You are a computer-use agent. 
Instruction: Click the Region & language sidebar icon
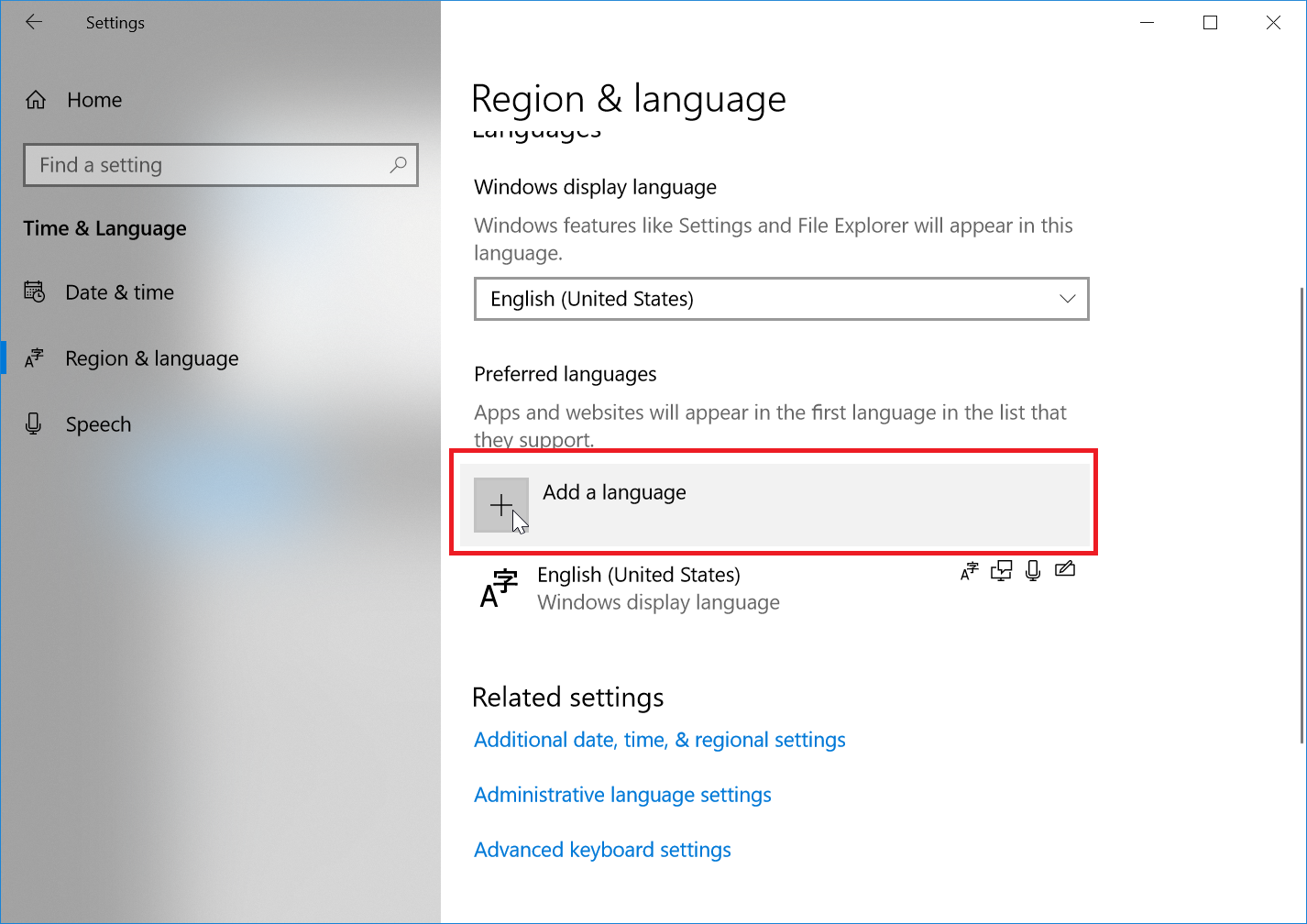34,358
